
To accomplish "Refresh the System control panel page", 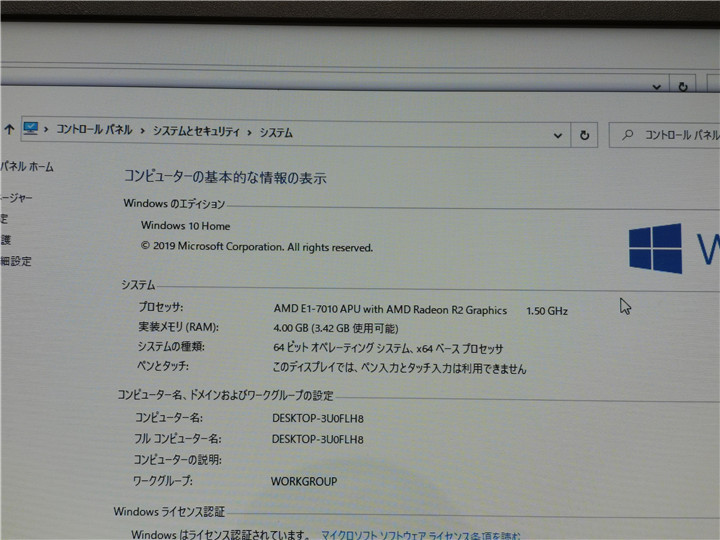I will click(x=584, y=135).
